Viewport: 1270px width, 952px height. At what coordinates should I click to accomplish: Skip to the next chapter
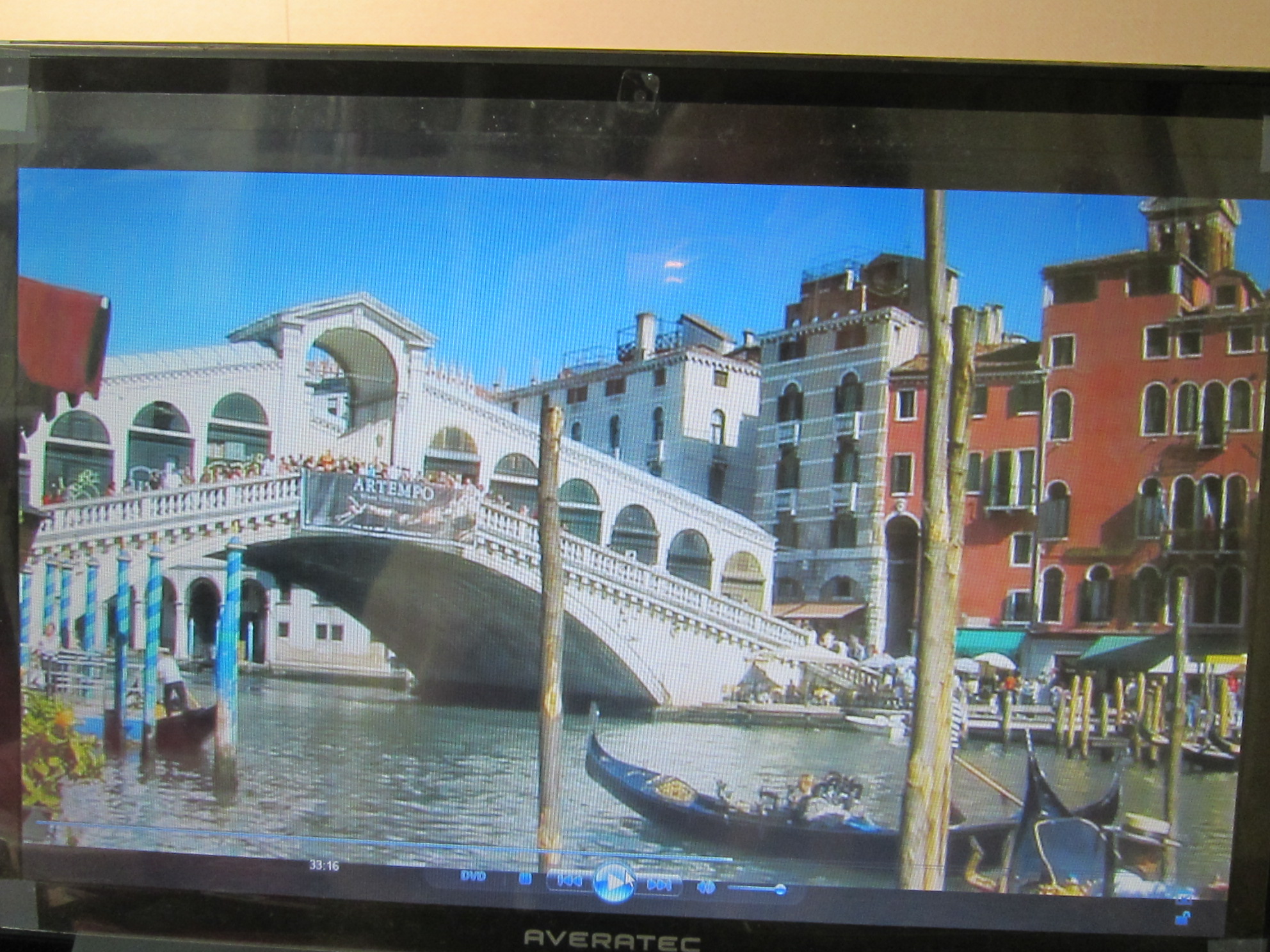pos(659,885)
